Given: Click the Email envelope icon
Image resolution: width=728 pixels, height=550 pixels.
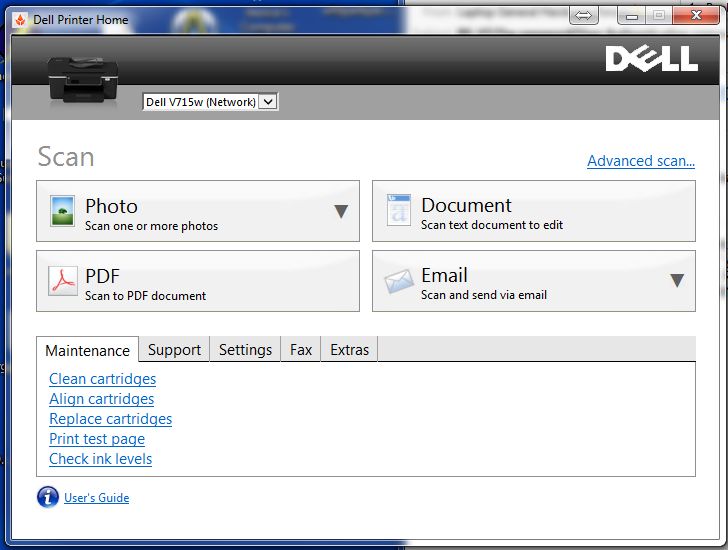Looking at the screenshot, I should click(399, 281).
